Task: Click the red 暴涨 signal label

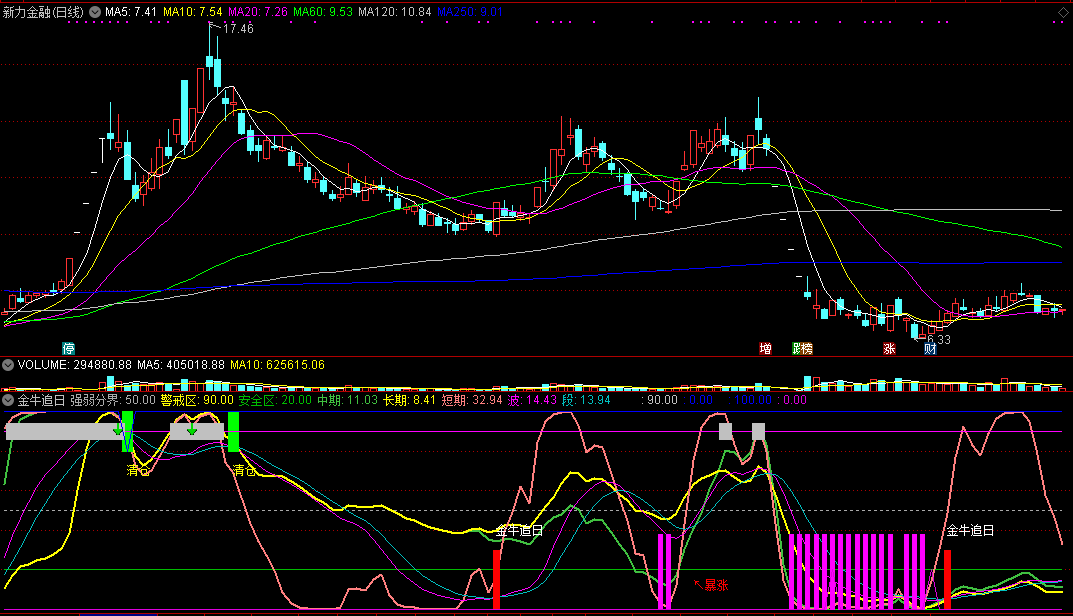Action: click(716, 585)
